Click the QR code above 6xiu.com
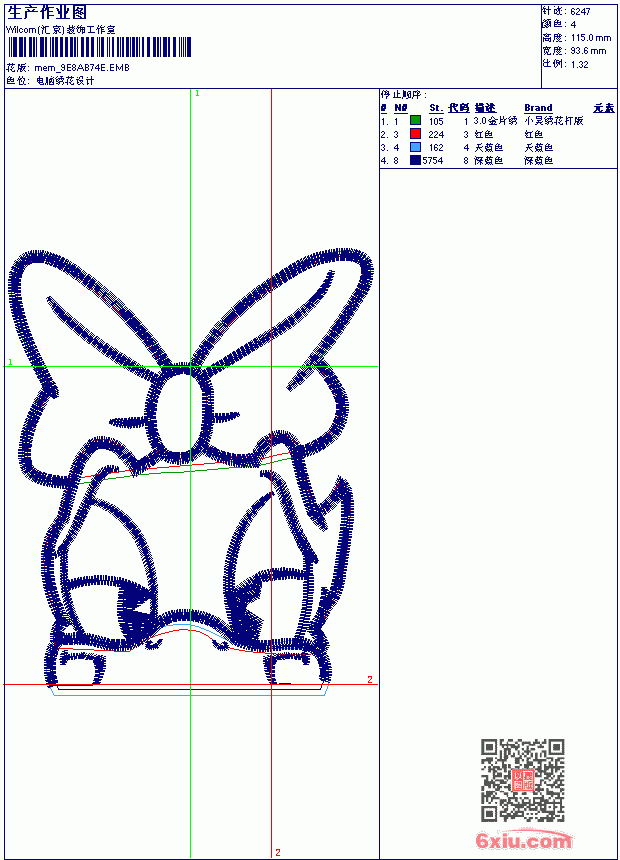The width and height of the screenshot is (620, 860). (x=523, y=780)
